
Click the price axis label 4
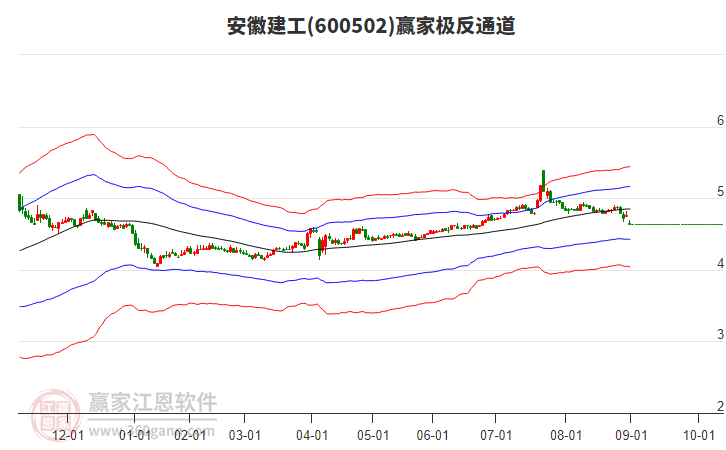pos(720,263)
